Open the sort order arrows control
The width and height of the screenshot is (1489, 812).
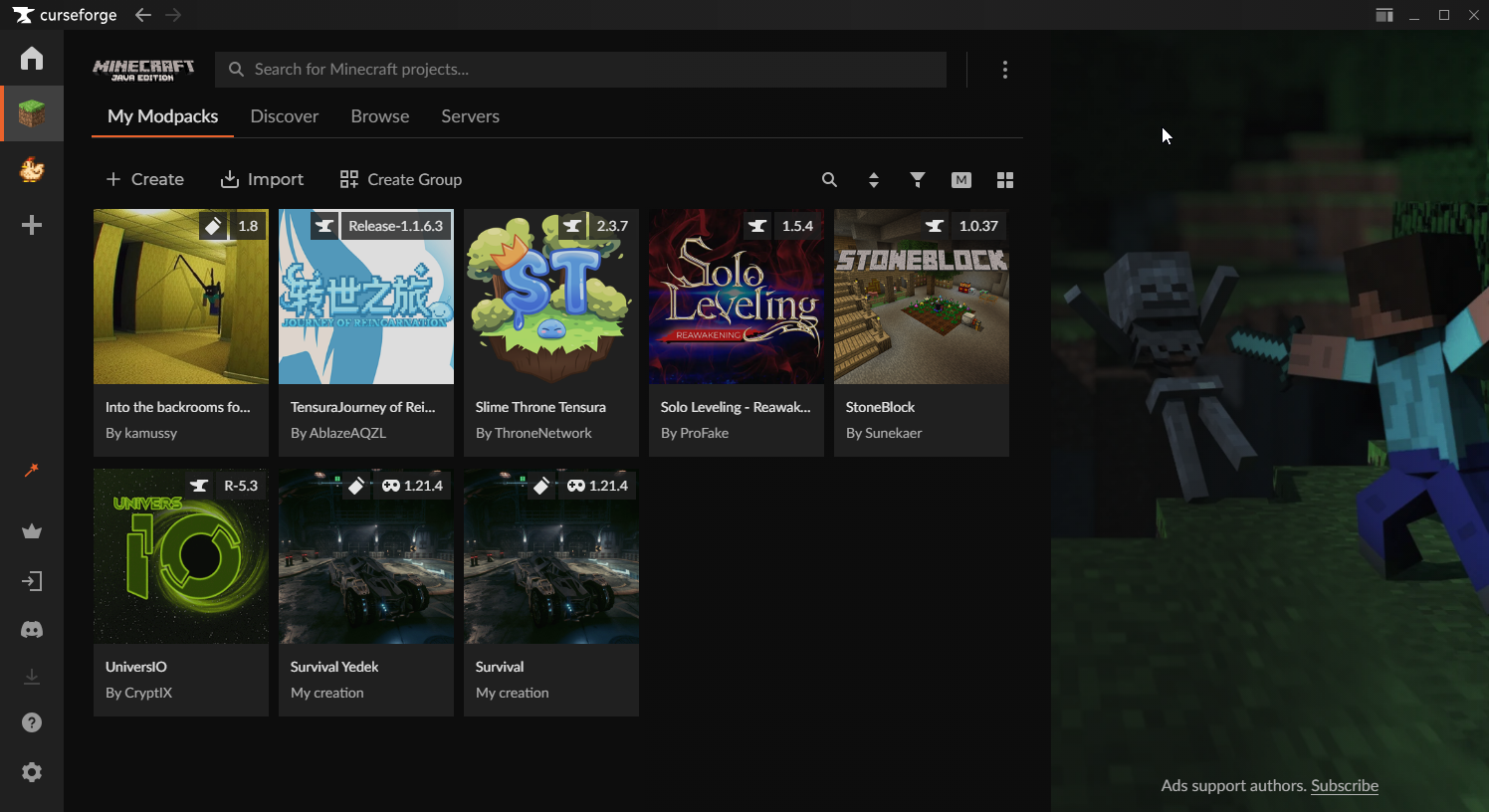pyautogui.click(x=874, y=180)
